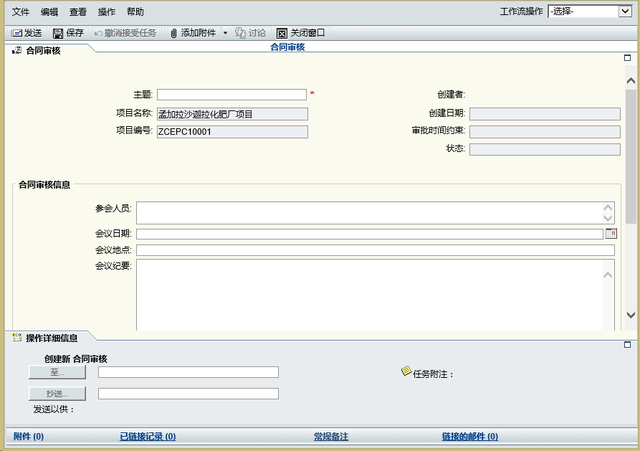Click the 保存 floppy disk icon
Screen dimensions: 640x451
tap(58, 33)
